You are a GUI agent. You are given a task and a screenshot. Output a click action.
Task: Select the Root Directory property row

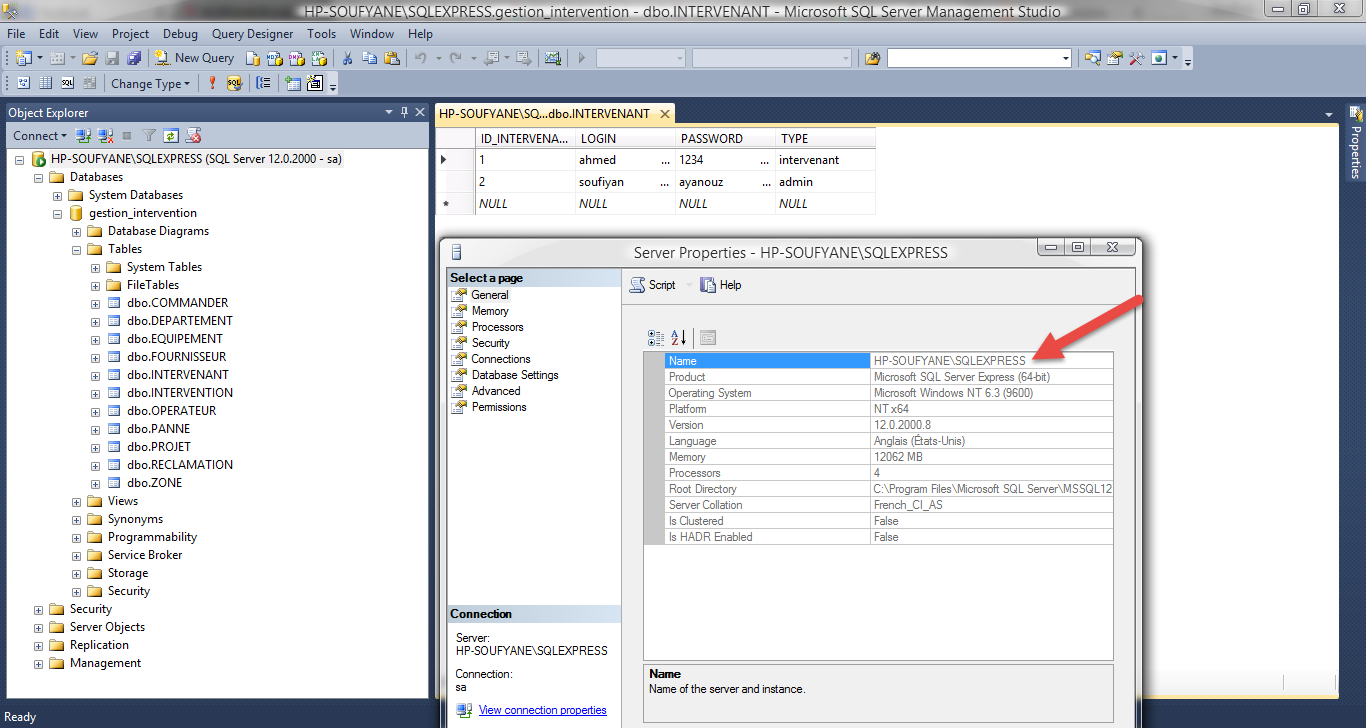coord(889,489)
